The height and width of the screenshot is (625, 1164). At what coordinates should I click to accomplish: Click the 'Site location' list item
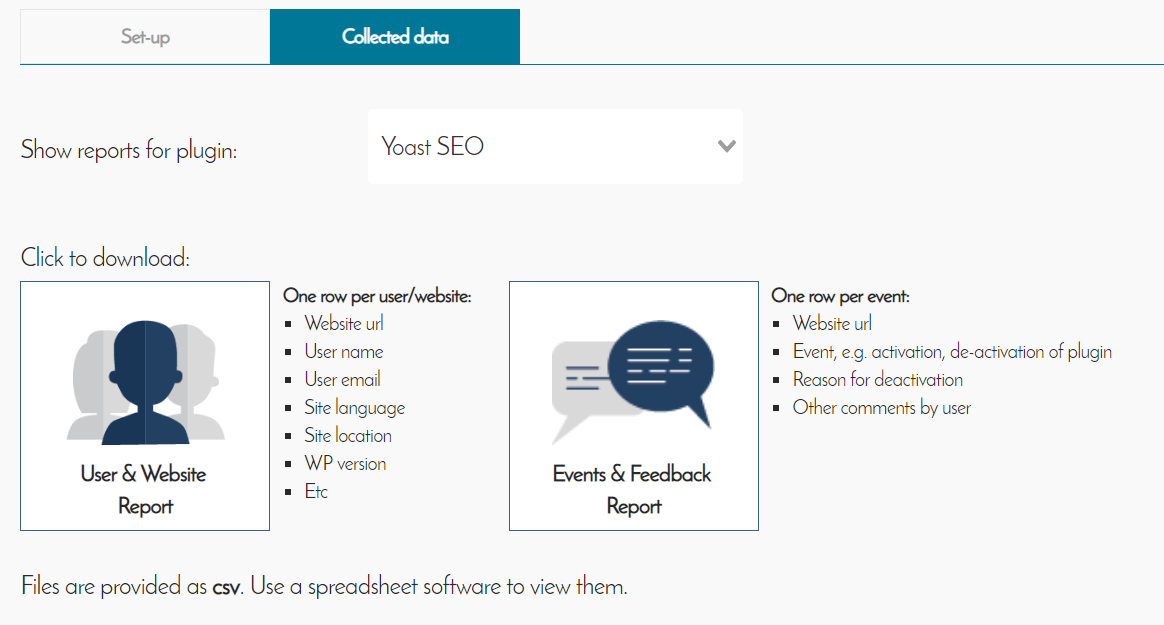point(348,436)
